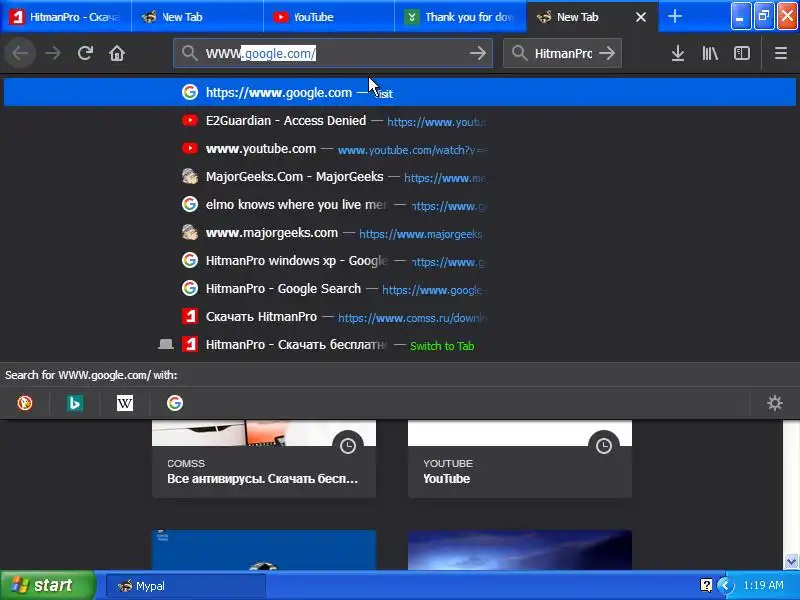Image resolution: width=800 pixels, height=600 pixels.
Task: Click the forward navigation arrow
Action: (x=53, y=53)
